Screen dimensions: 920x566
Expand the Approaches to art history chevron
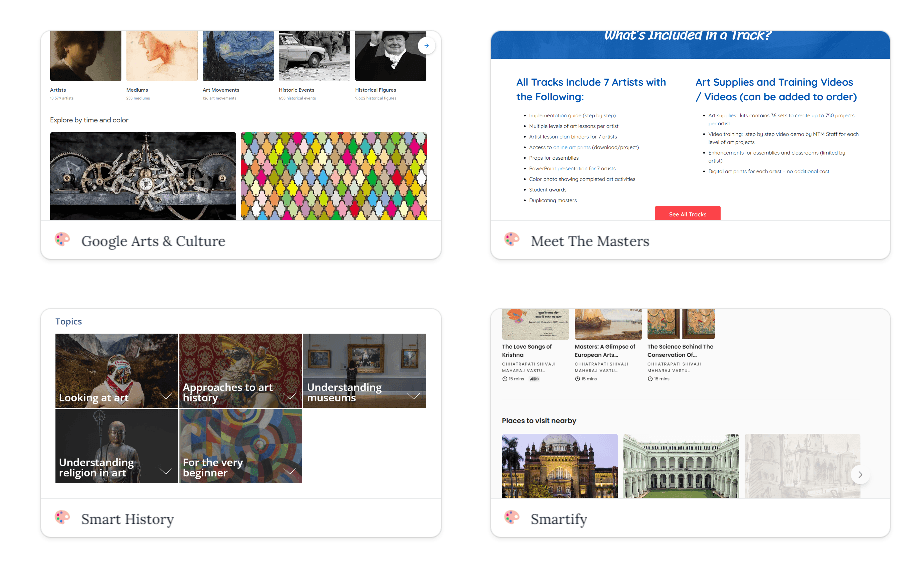291,397
